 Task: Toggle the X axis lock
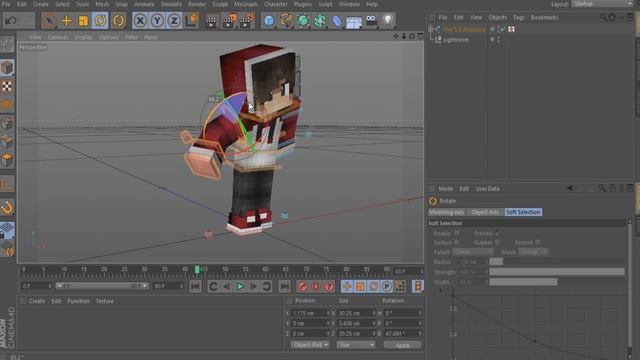tap(140, 20)
